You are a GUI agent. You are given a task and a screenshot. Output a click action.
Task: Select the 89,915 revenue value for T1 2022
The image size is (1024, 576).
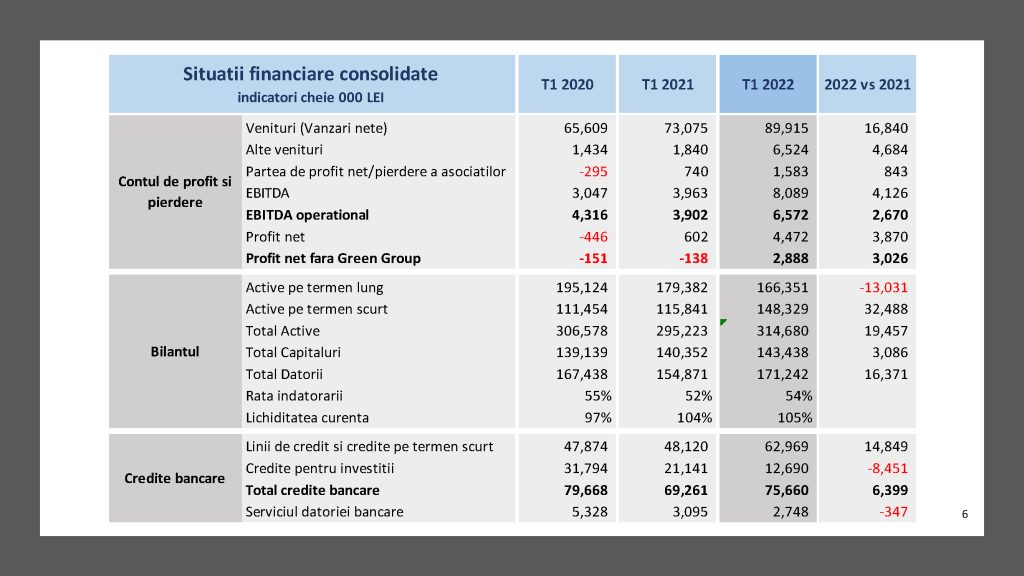[788, 128]
